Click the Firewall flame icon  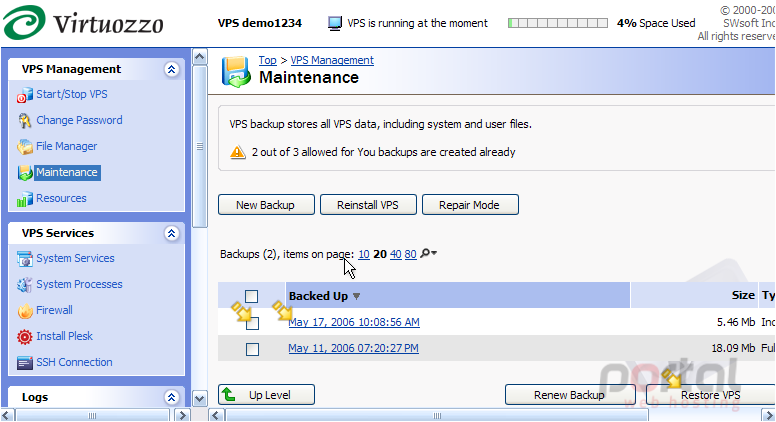(25, 311)
